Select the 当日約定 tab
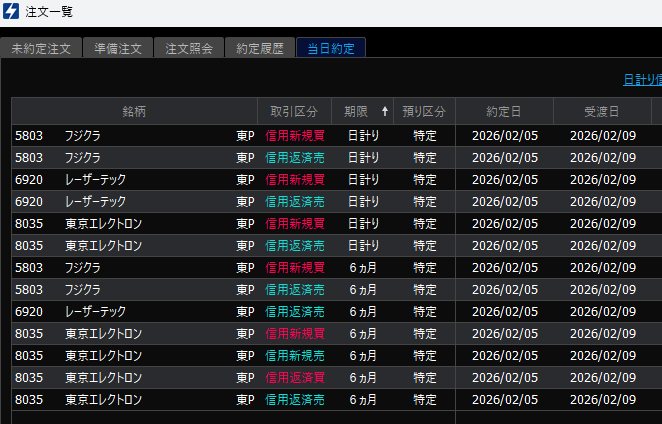 click(331, 48)
